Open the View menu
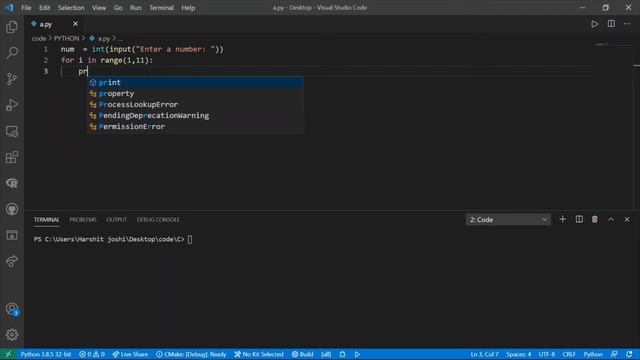The image size is (640, 360). tap(99, 8)
